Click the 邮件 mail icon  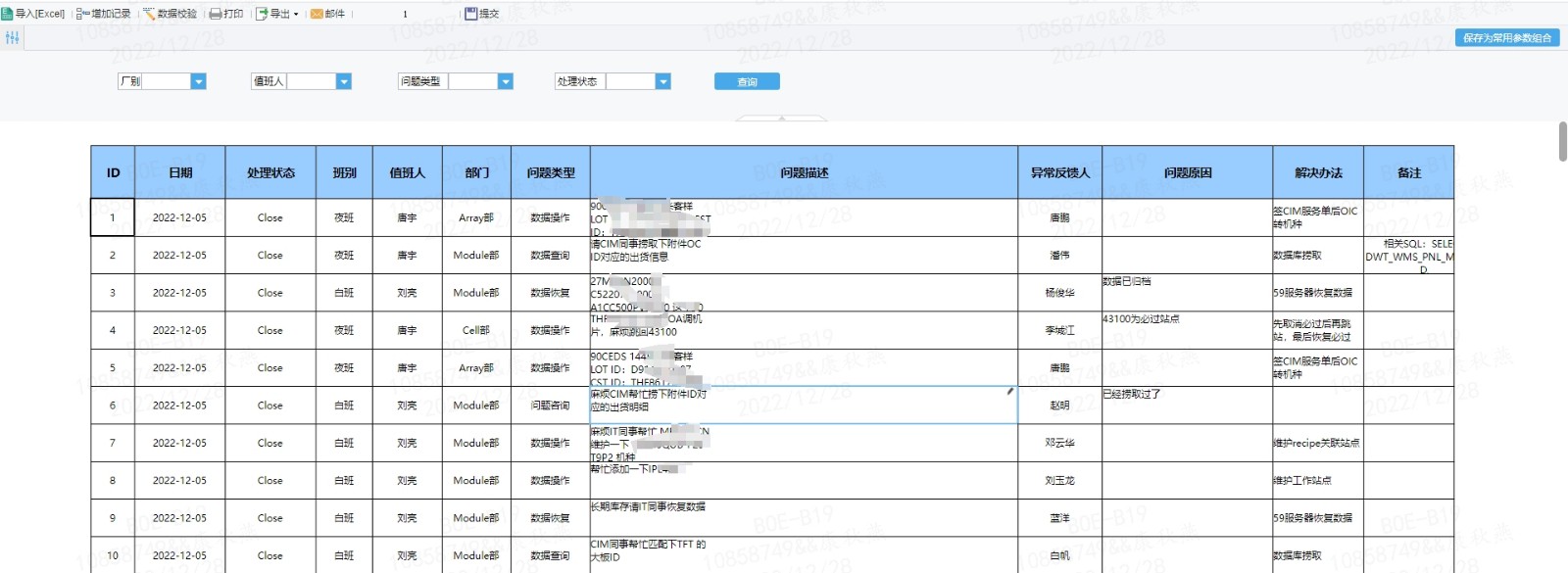(317, 14)
